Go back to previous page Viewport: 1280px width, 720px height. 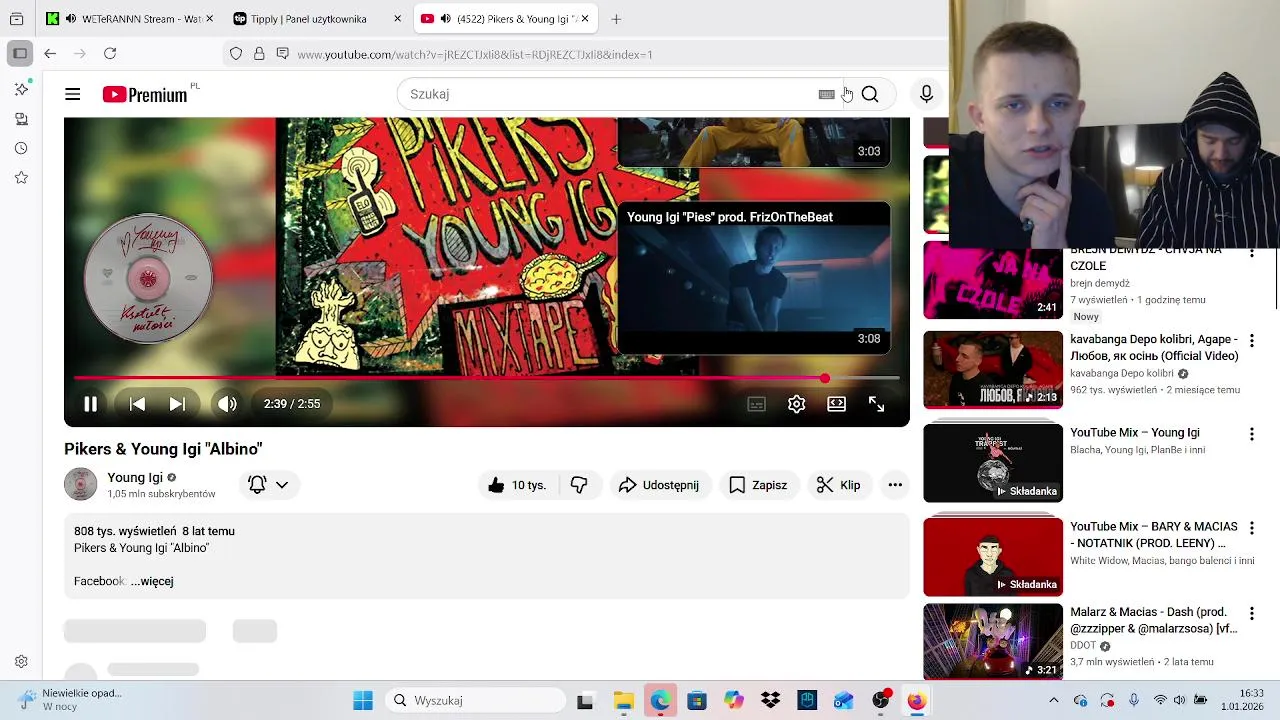coord(50,53)
